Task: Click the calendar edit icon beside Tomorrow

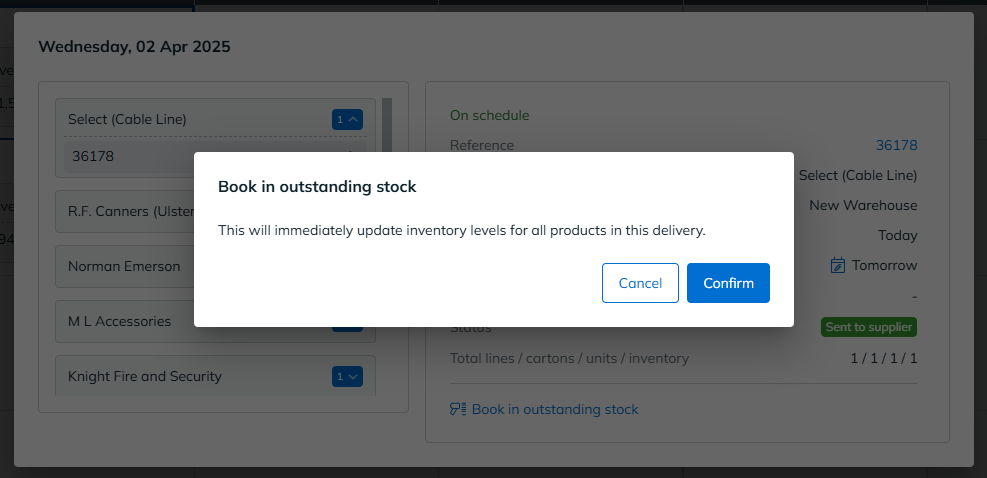Action: tap(837, 265)
